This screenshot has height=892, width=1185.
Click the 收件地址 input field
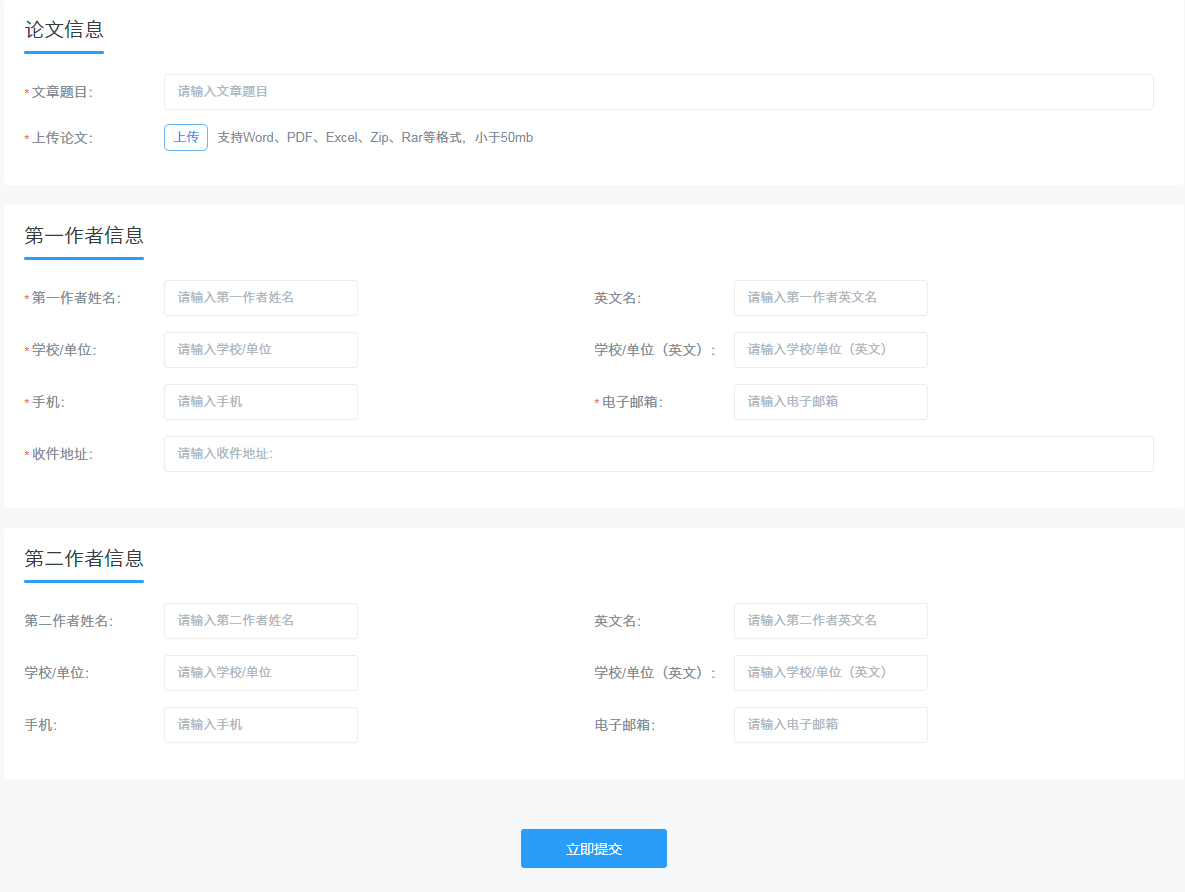658,454
